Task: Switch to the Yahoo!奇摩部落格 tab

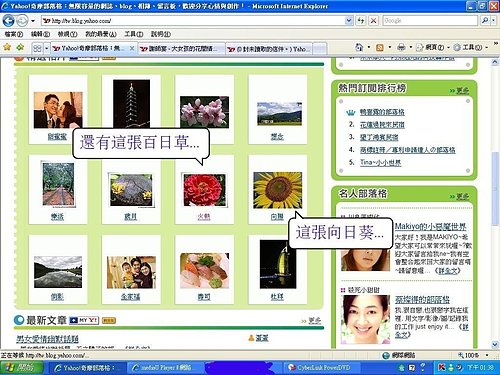Action: (90, 49)
